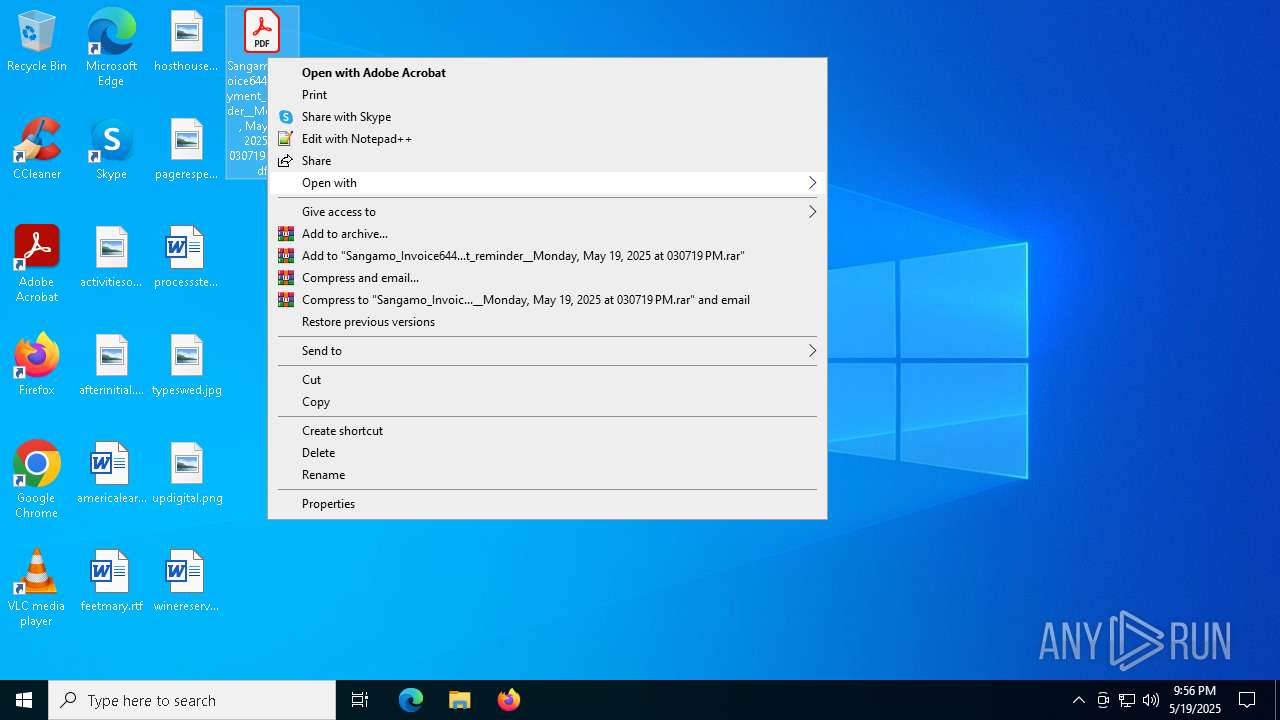Click the Task View taskbar button
1280x720 pixels.
tap(360, 700)
